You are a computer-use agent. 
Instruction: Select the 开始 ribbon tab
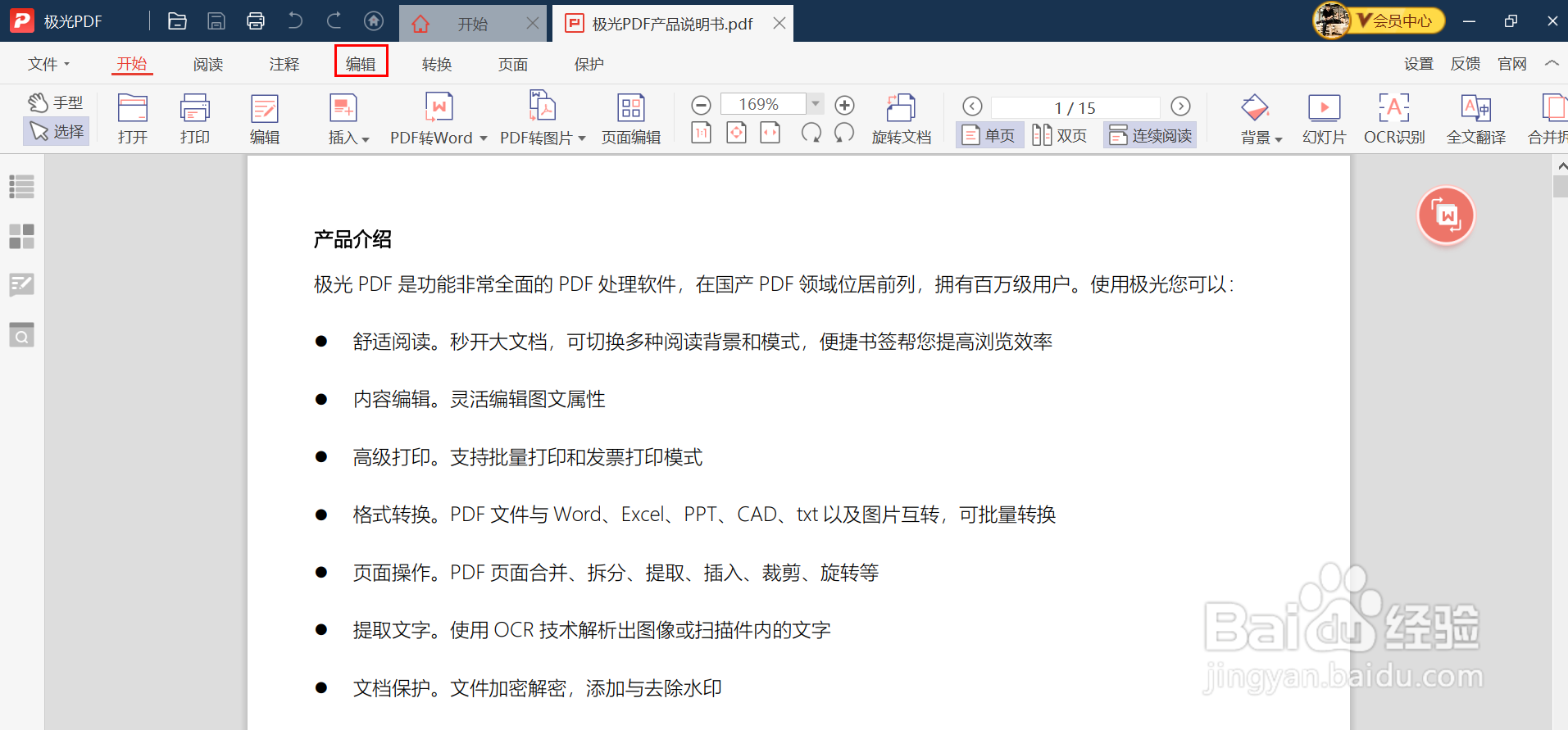(132, 64)
